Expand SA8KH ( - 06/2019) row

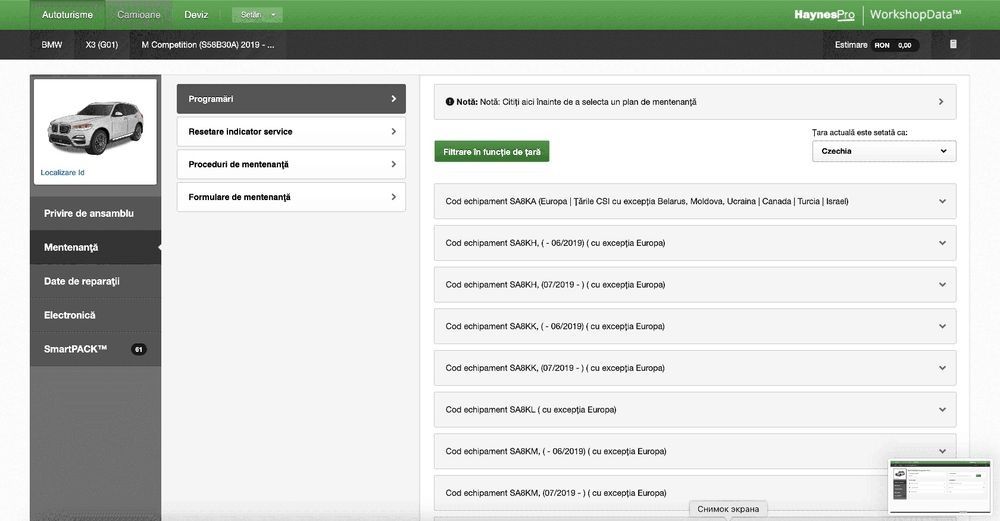pos(695,243)
